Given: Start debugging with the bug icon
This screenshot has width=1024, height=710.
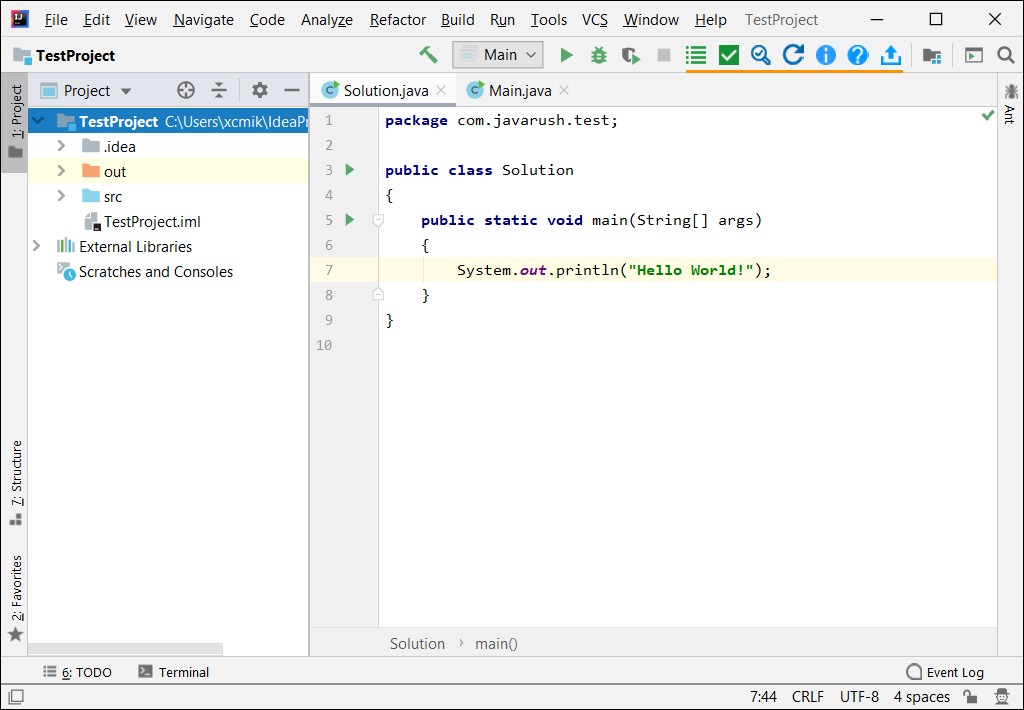Looking at the screenshot, I should tap(598, 56).
